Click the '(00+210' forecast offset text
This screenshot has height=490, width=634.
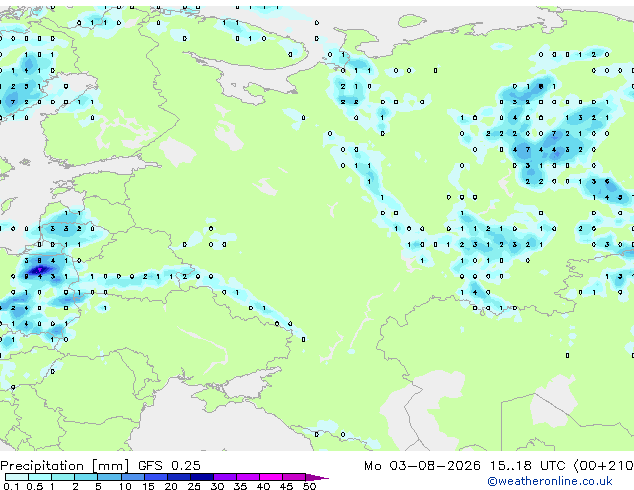(x=604, y=466)
